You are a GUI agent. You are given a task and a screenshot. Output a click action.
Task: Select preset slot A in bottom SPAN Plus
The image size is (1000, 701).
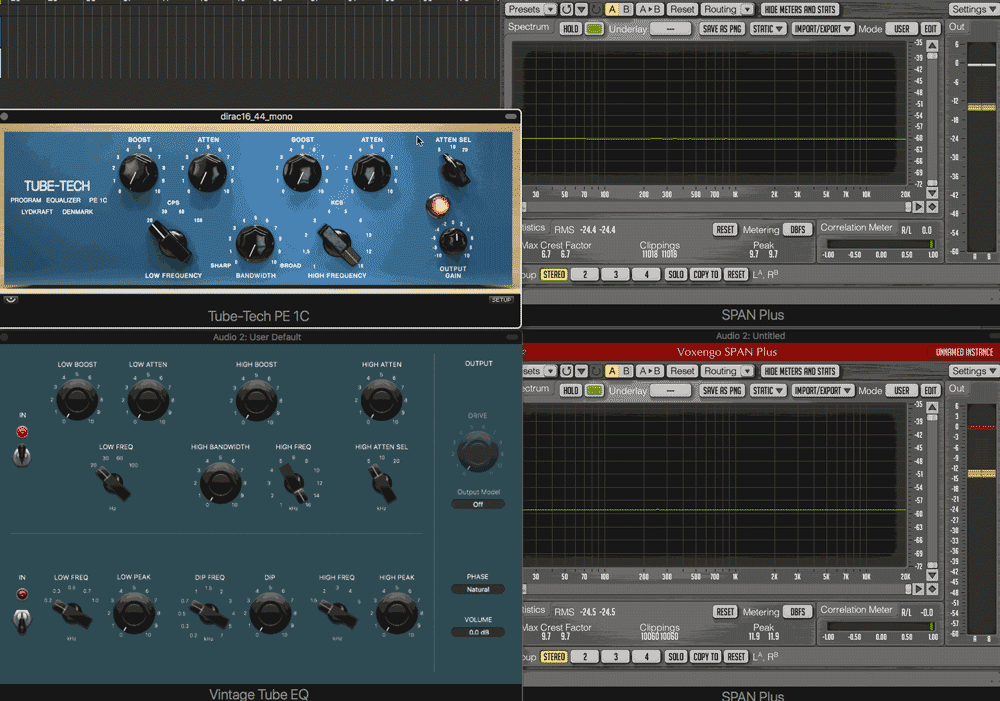[x=612, y=371]
